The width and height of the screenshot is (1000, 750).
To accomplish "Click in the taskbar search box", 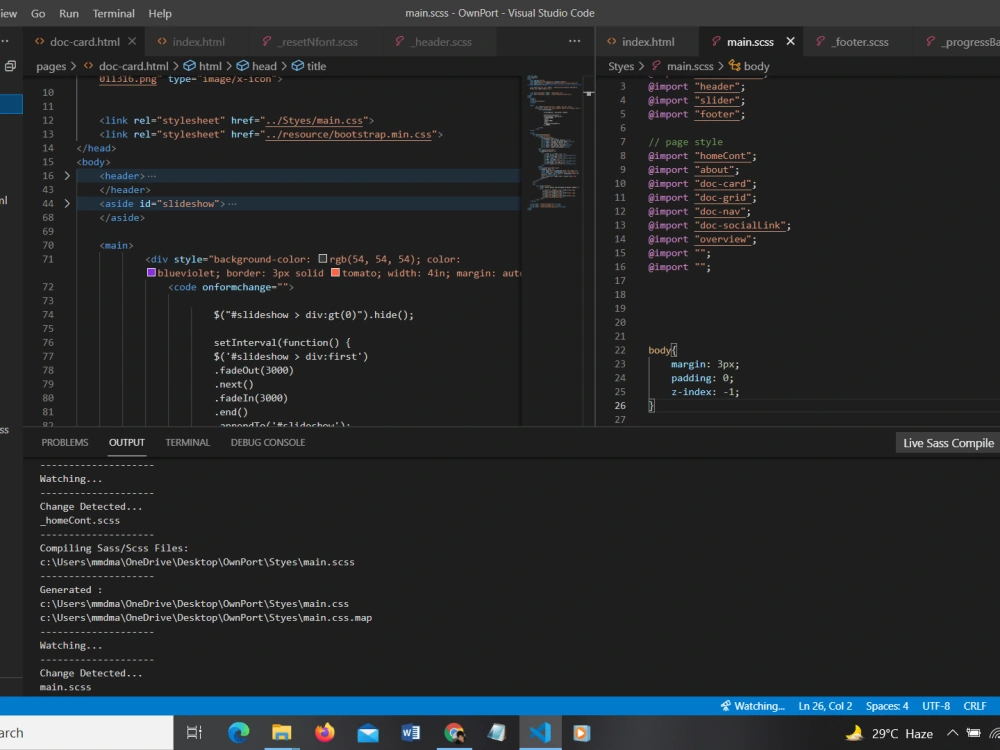I will [86, 733].
